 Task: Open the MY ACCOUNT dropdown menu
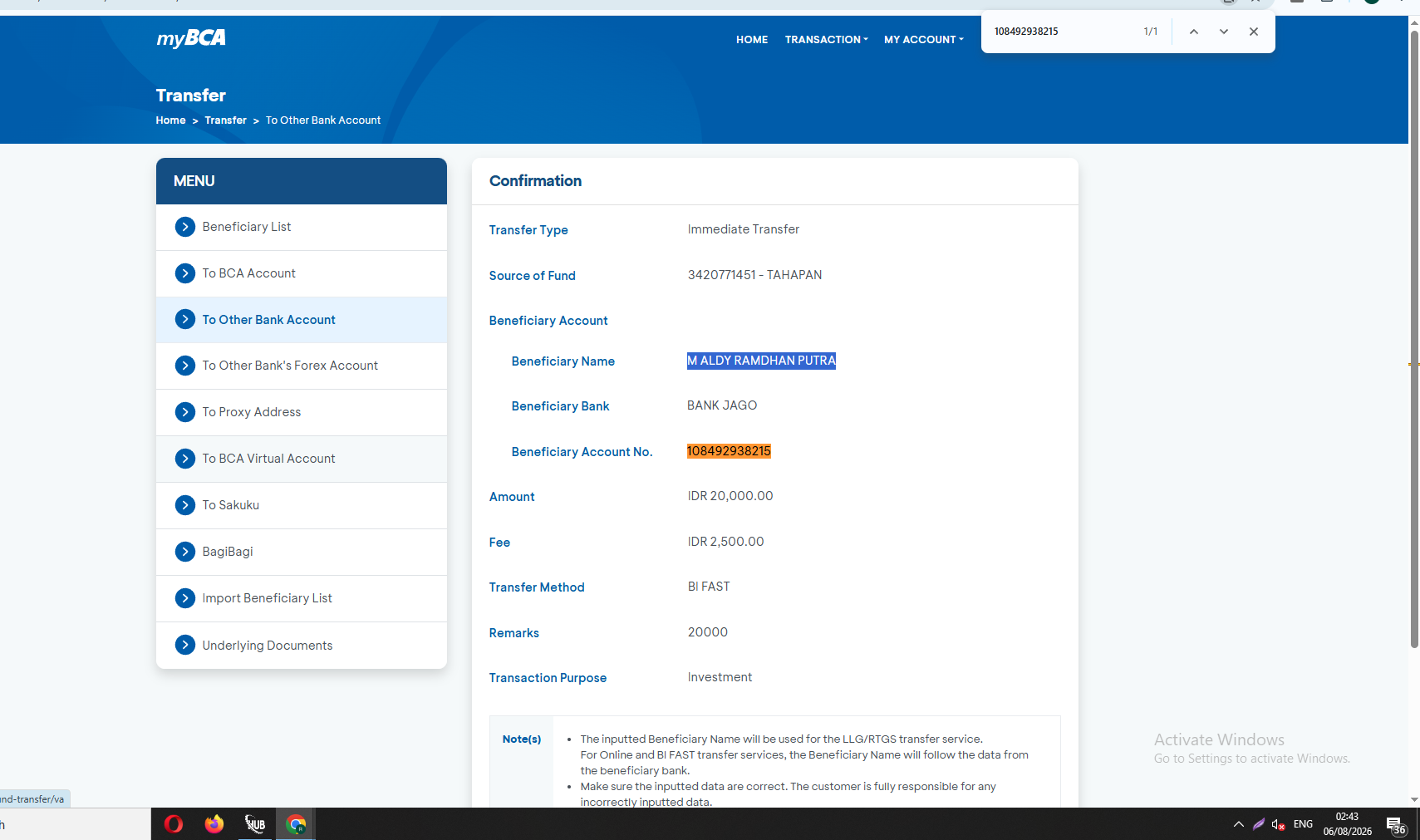(924, 40)
